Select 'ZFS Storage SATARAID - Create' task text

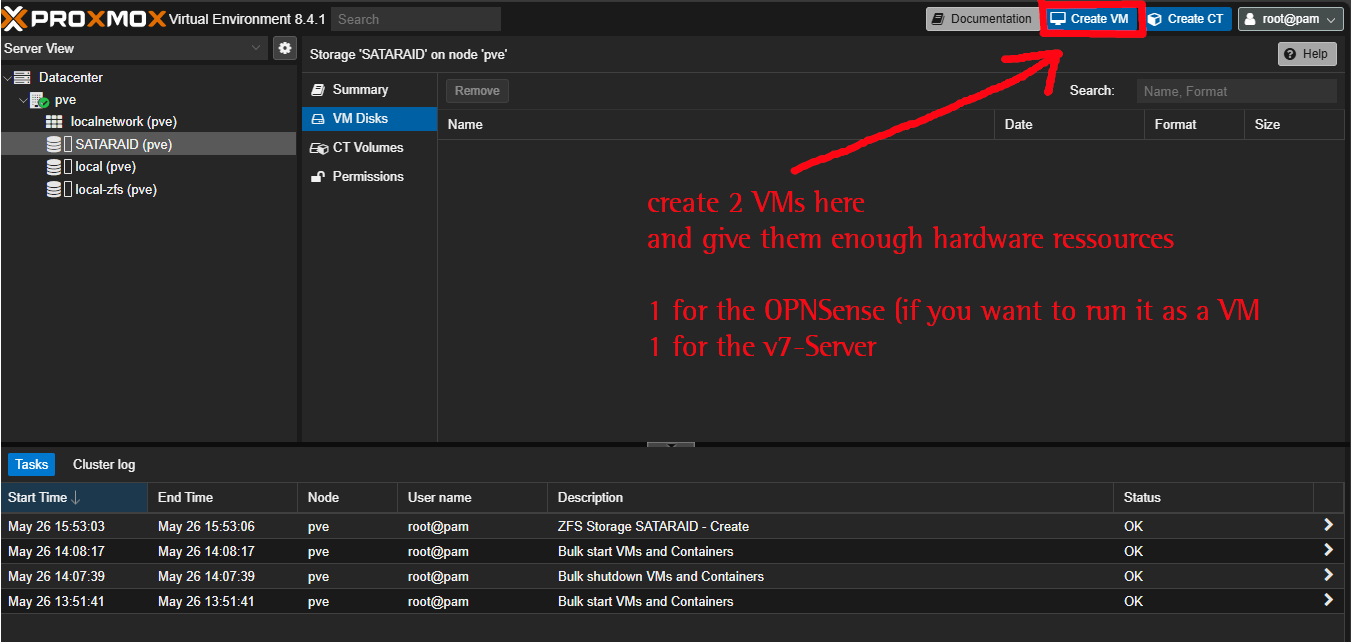[x=653, y=526]
